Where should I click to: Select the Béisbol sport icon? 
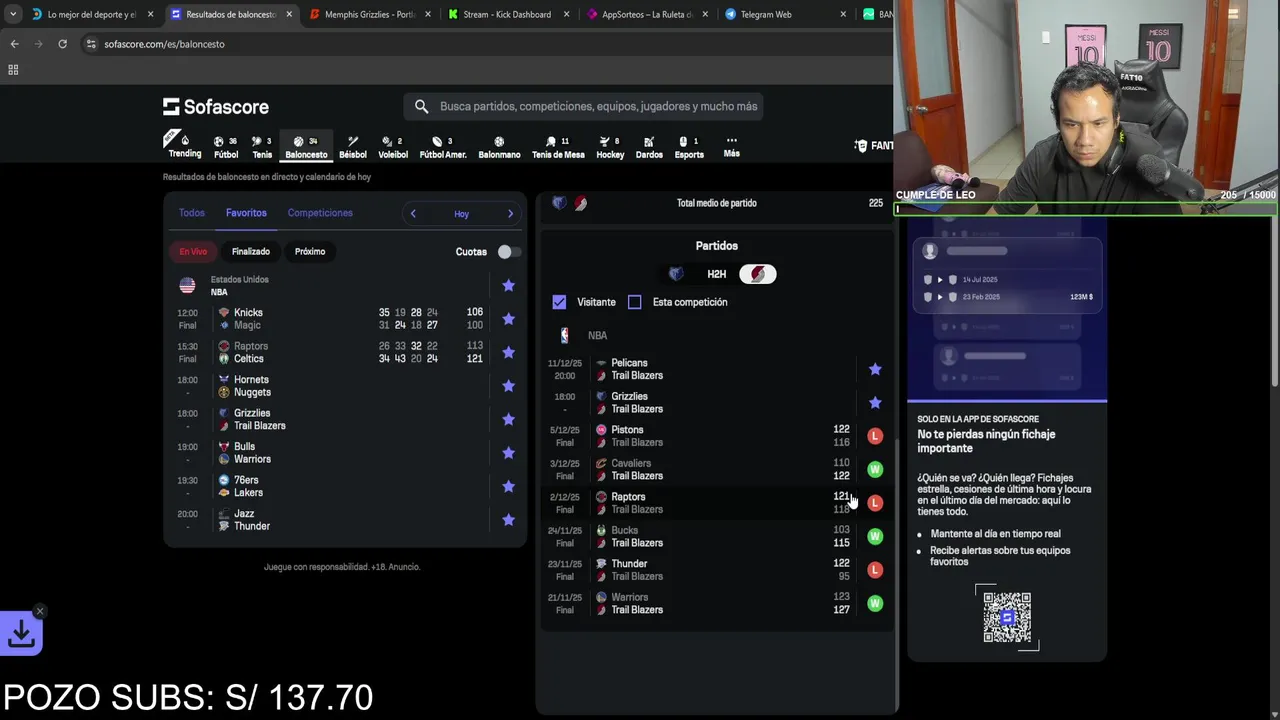tap(353, 146)
